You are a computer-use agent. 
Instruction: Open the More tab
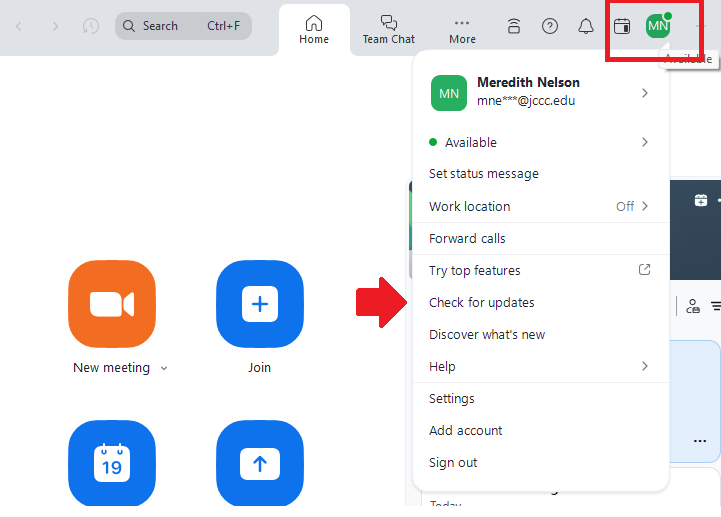(462, 31)
